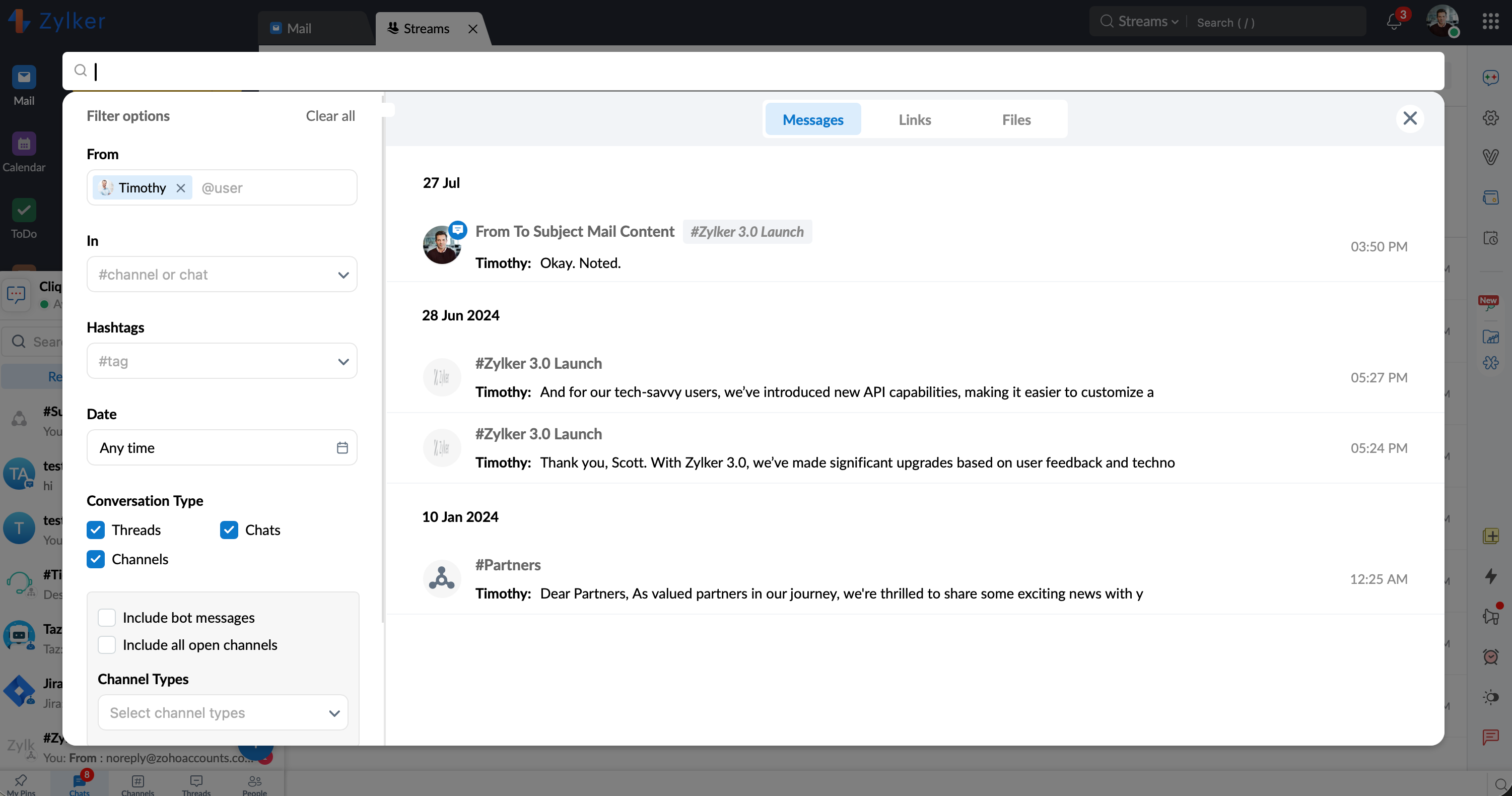Open the megaphone announcements icon
This screenshot has width=1512, height=796.
tap(1490, 616)
